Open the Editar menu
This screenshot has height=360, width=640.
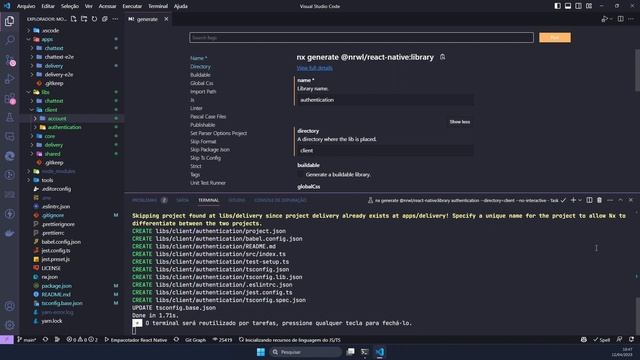pyautogui.click(x=48, y=6)
